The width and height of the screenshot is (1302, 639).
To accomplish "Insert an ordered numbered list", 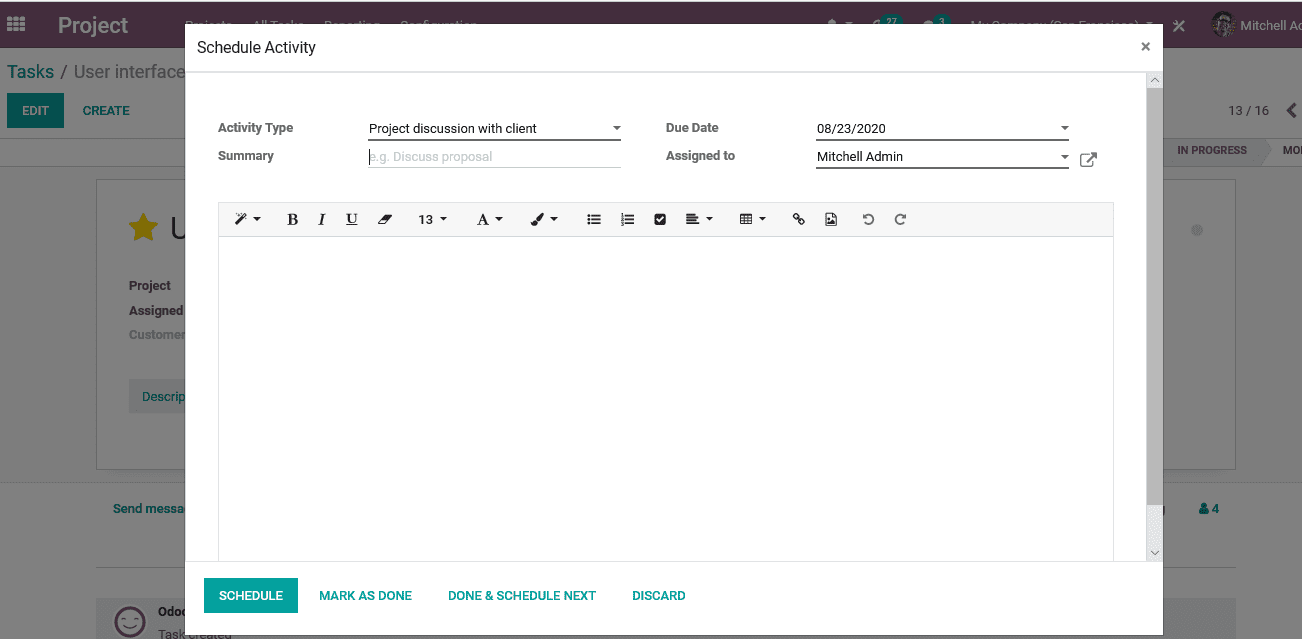I will 627,219.
